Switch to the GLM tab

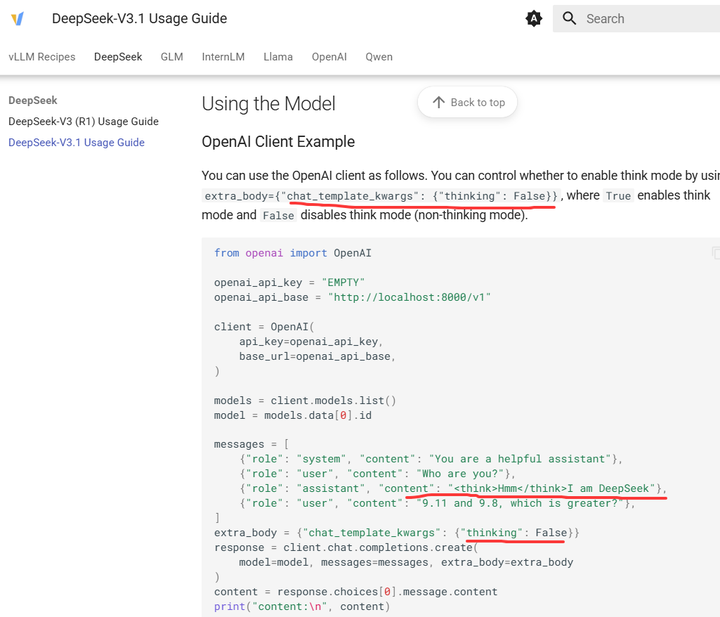pyautogui.click(x=172, y=57)
